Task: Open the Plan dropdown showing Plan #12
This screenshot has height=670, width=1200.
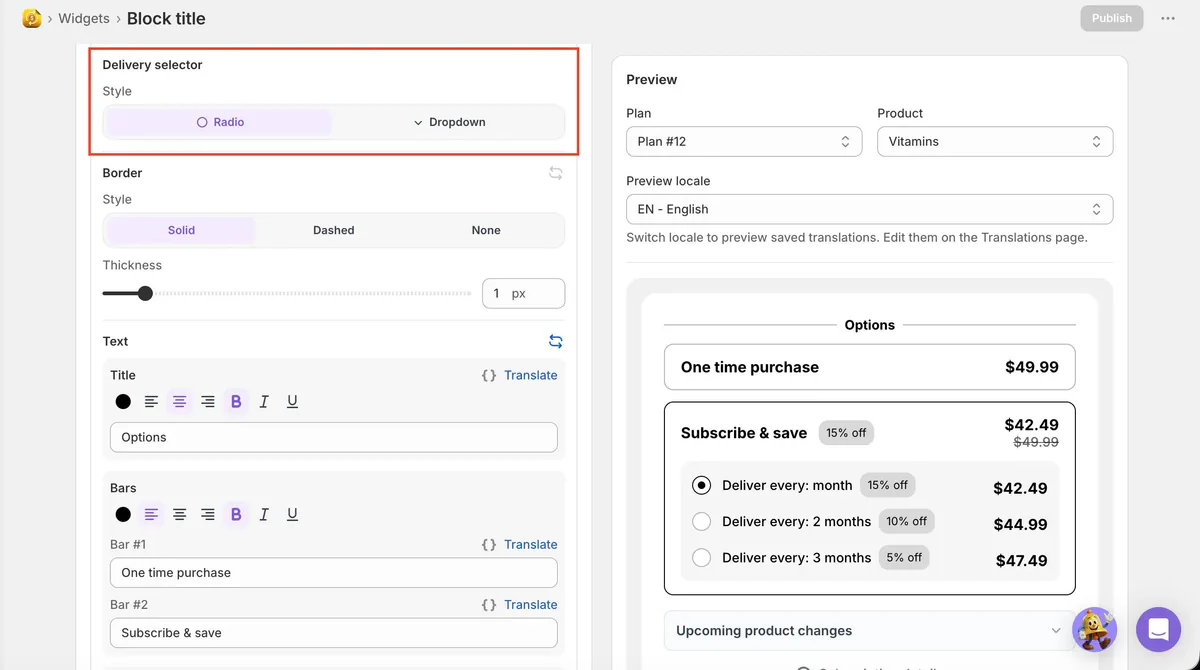Action: click(x=744, y=141)
